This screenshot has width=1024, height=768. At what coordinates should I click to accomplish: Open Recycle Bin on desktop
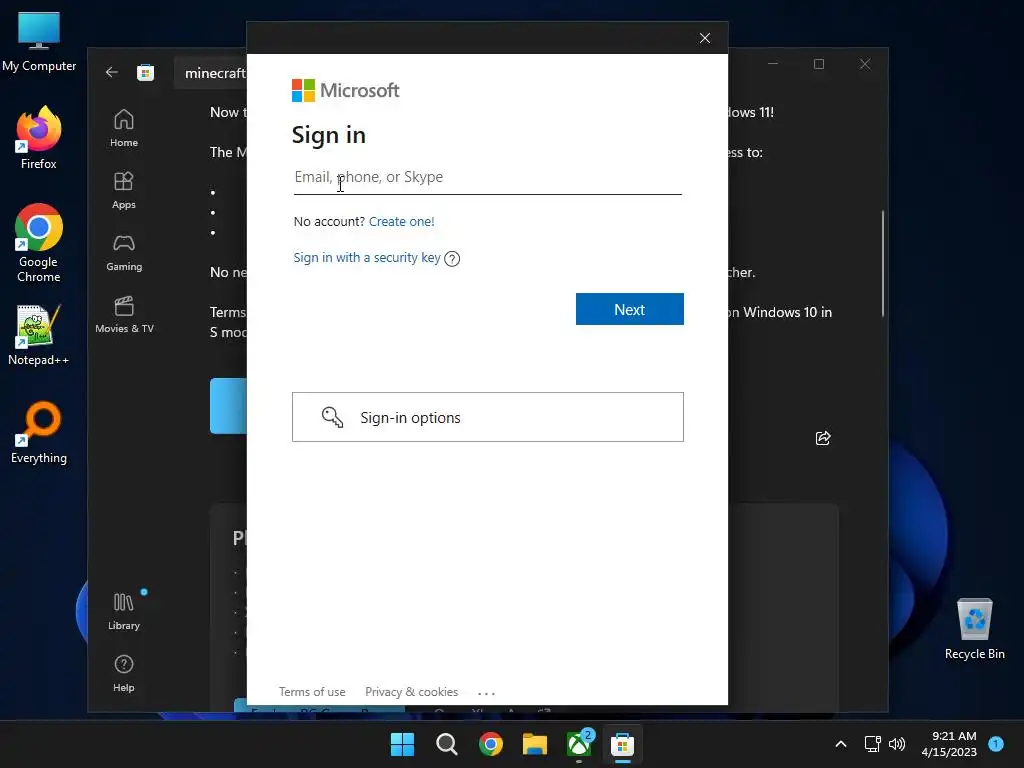tap(974, 628)
